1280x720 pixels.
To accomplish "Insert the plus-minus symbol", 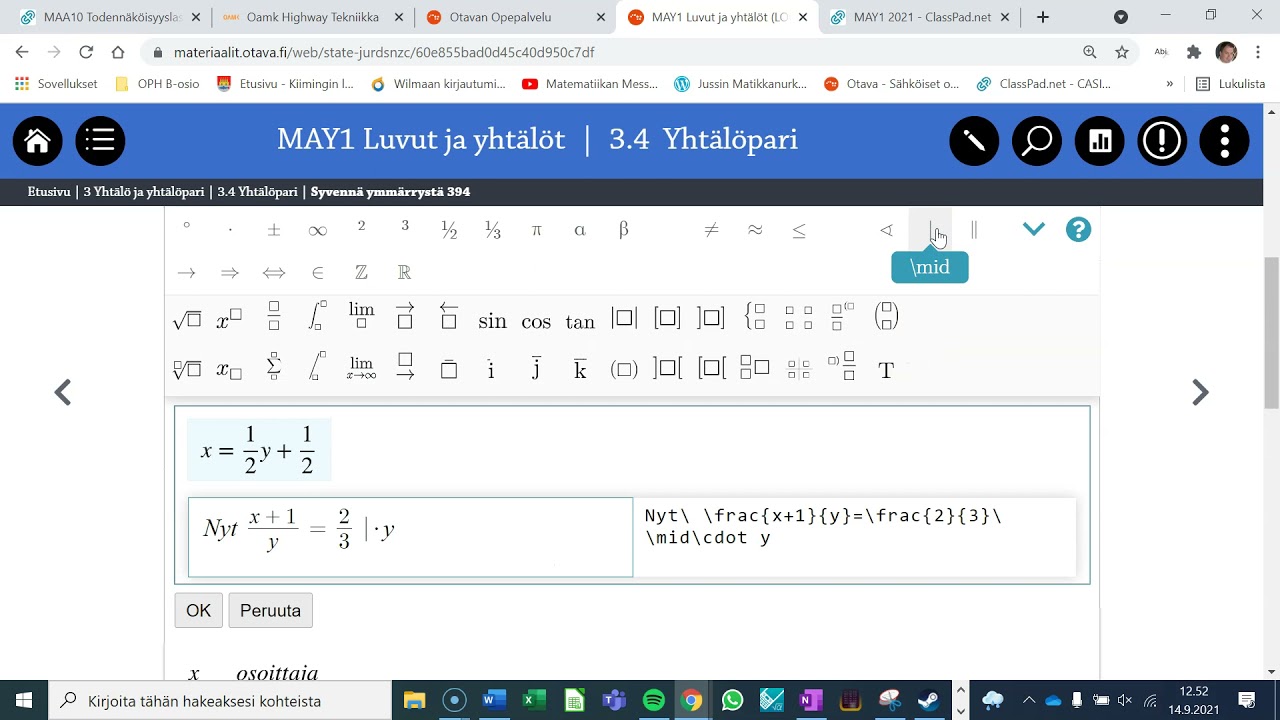I will pyautogui.click(x=274, y=230).
